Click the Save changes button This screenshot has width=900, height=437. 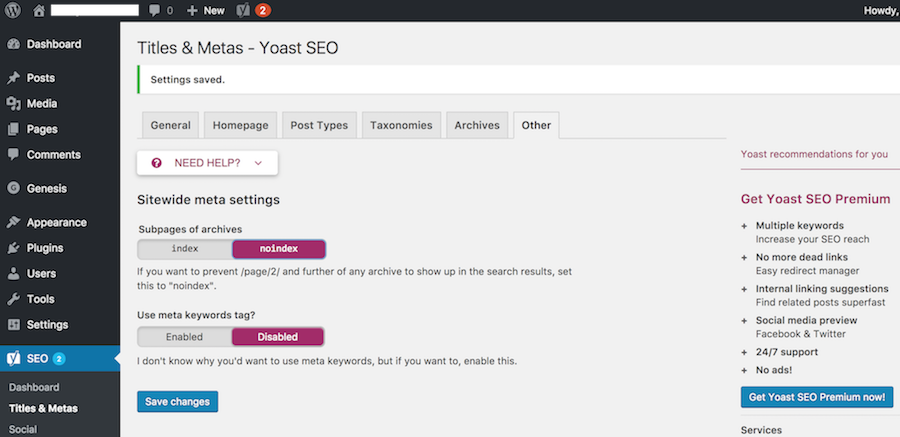(x=177, y=401)
